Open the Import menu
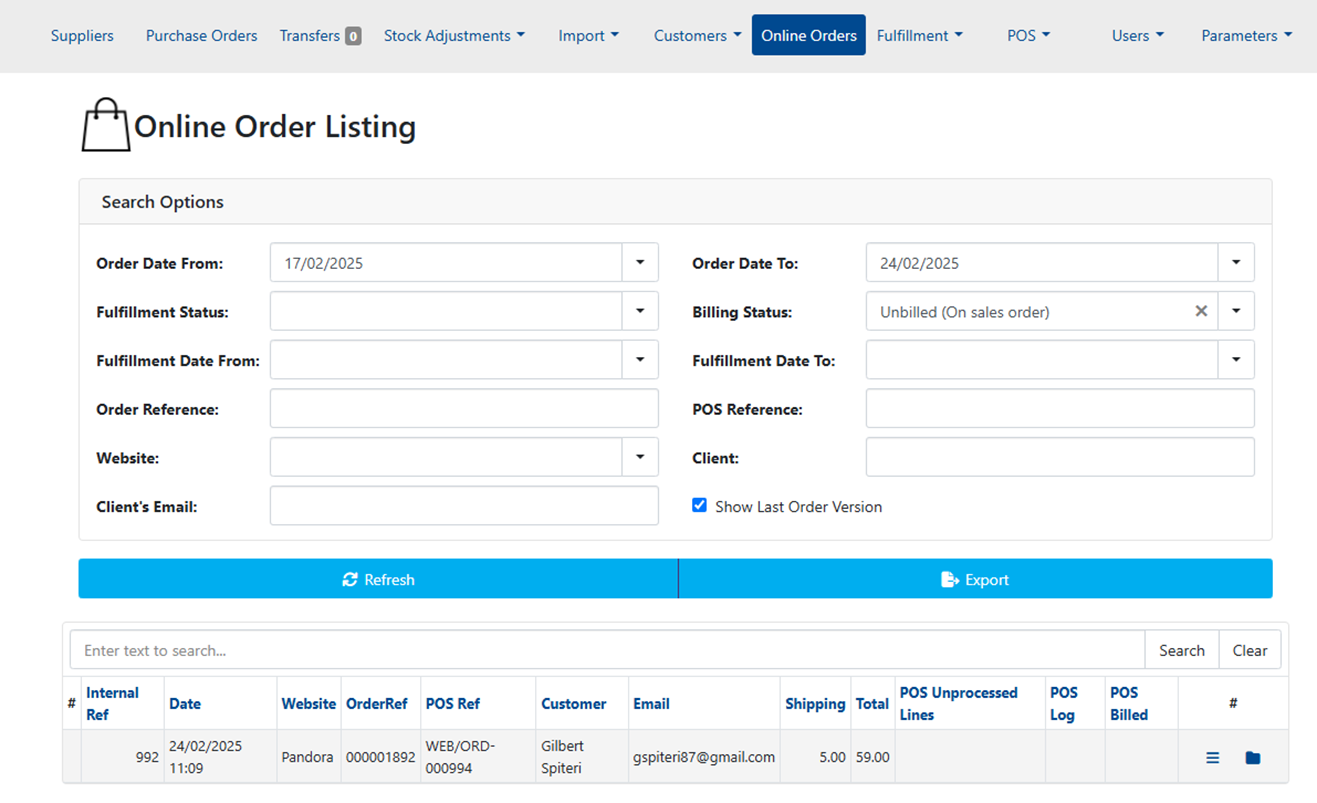Image resolution: width=1317 pixels, height=803 pixels. pos(588,35)
